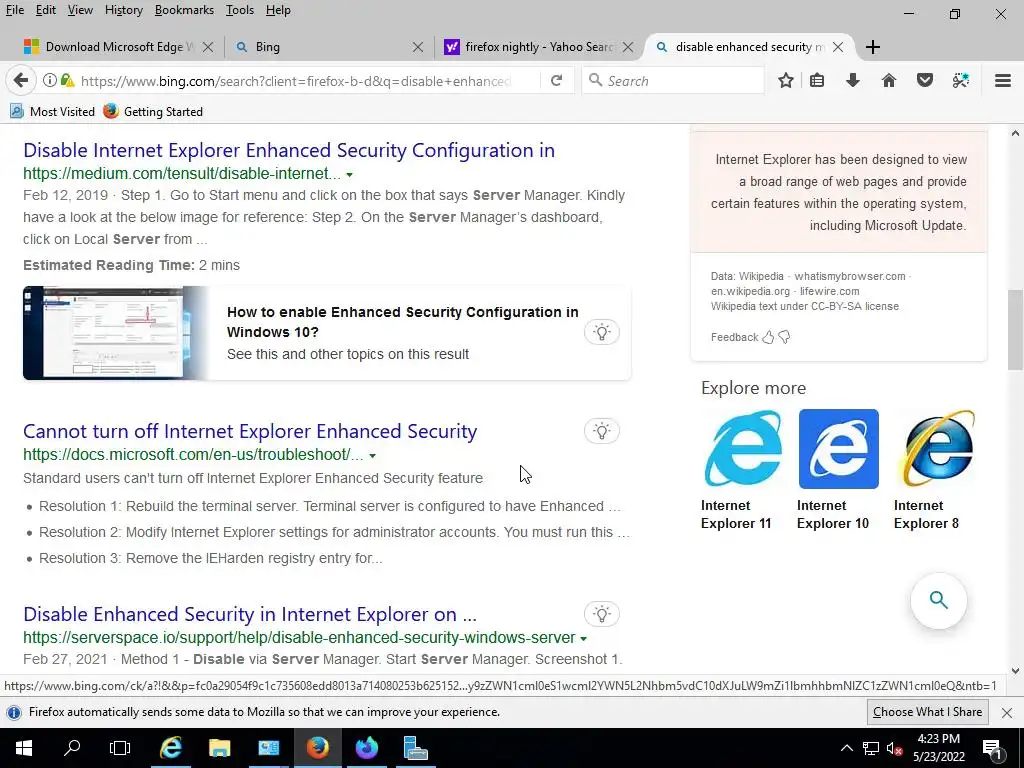Click the page vertical scrollbar thumb
1024x768 pixels.
pos(1015,329)
